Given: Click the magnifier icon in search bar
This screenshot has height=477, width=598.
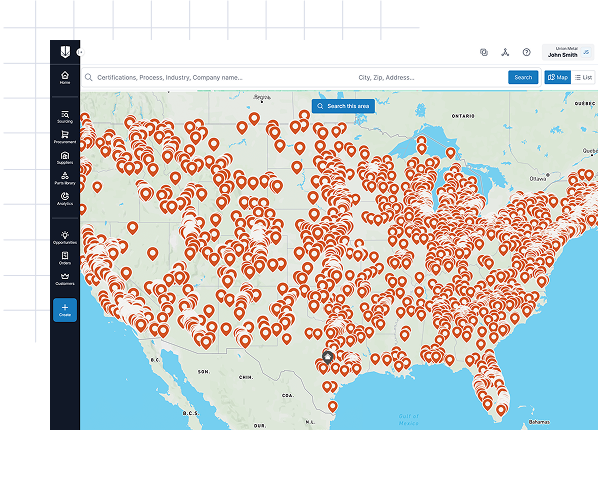Looking at the screenshot, I should [x=88, y=77].
